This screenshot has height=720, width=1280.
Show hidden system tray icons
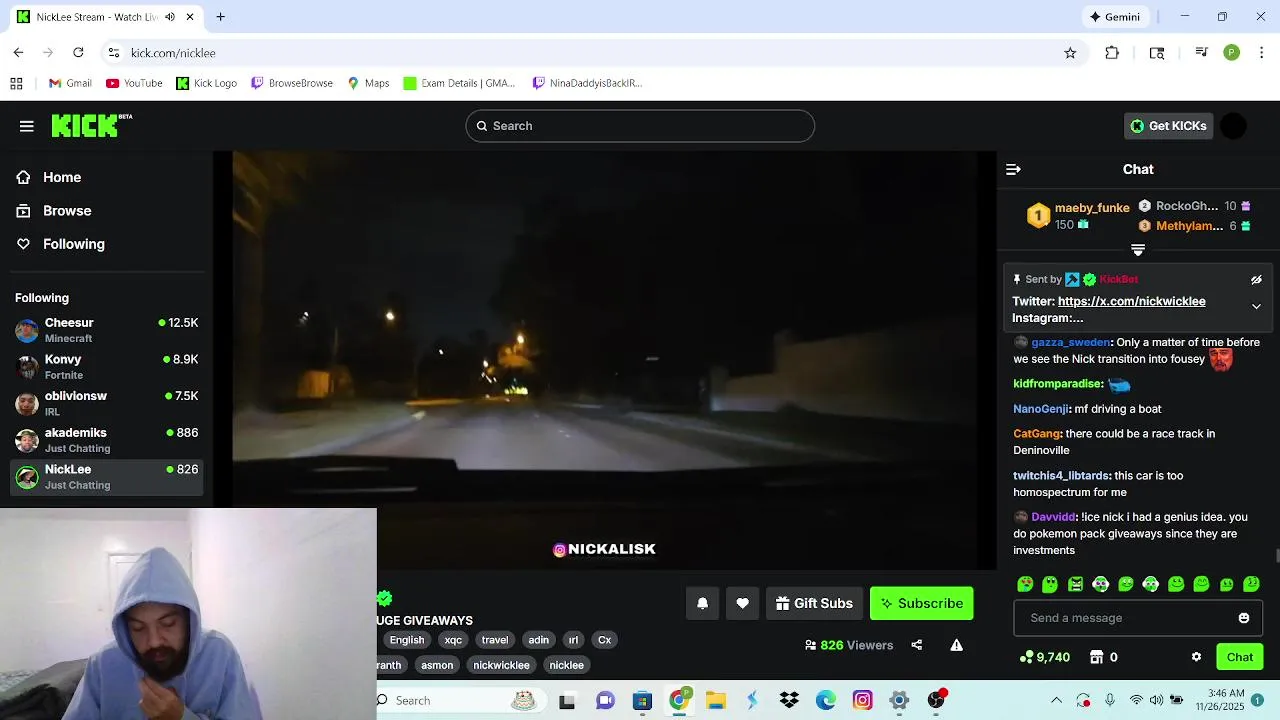(1056, 701)
